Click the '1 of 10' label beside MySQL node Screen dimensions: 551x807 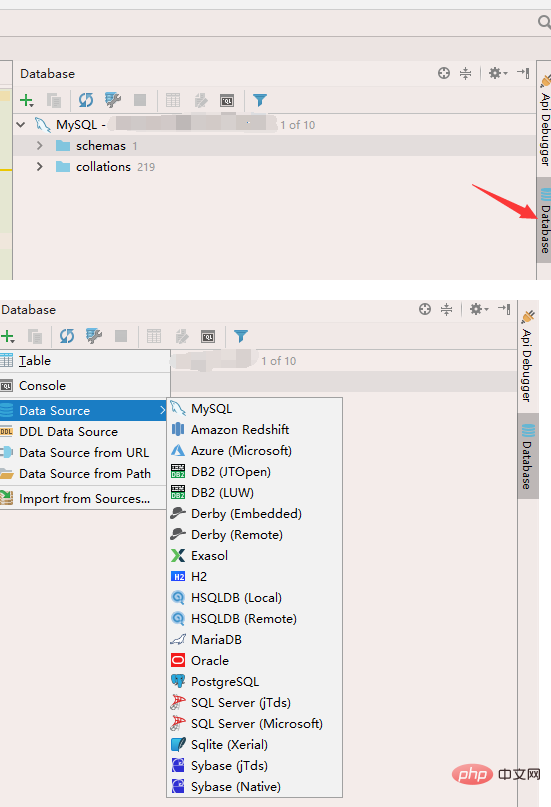tap(297, 125)
